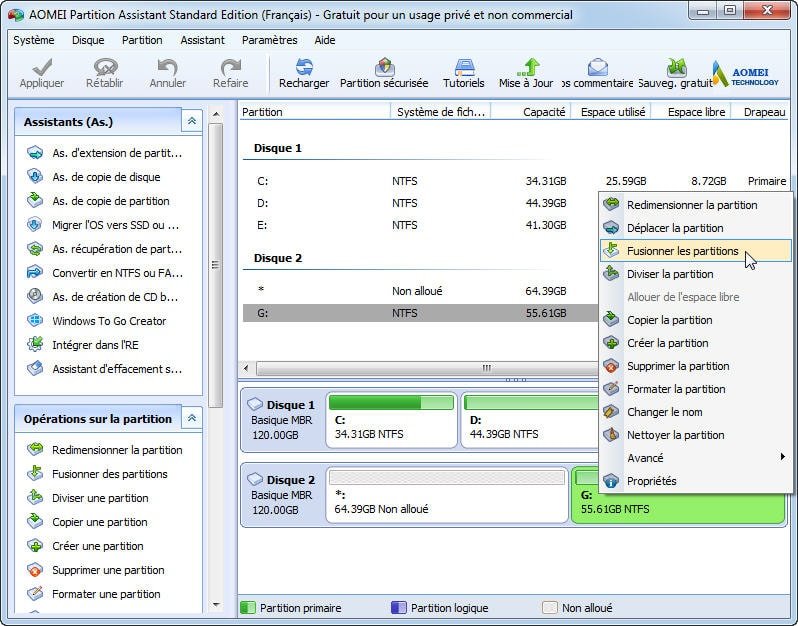Open the Aide menu
The image size is (798, 626).
(325, 40)
